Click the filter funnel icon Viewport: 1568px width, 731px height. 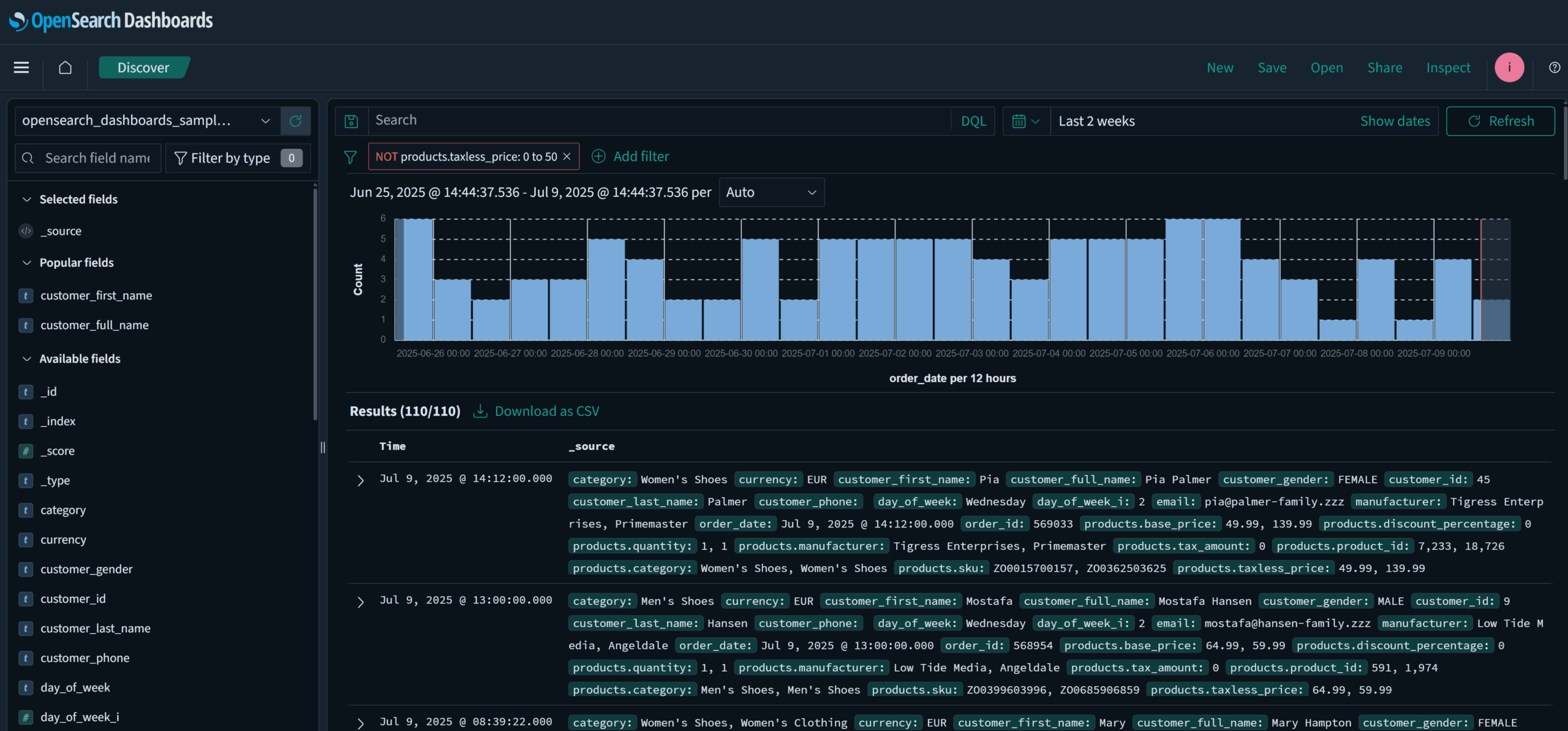click(351, 157)
